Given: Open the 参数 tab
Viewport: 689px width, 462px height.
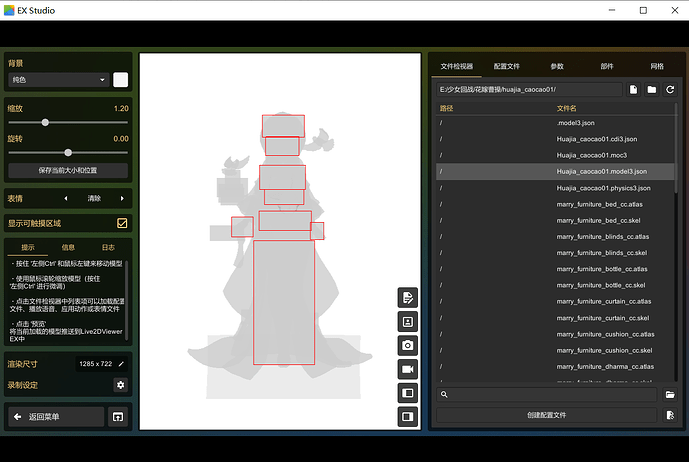Looking at the screenshot, I should click(557, 66).
